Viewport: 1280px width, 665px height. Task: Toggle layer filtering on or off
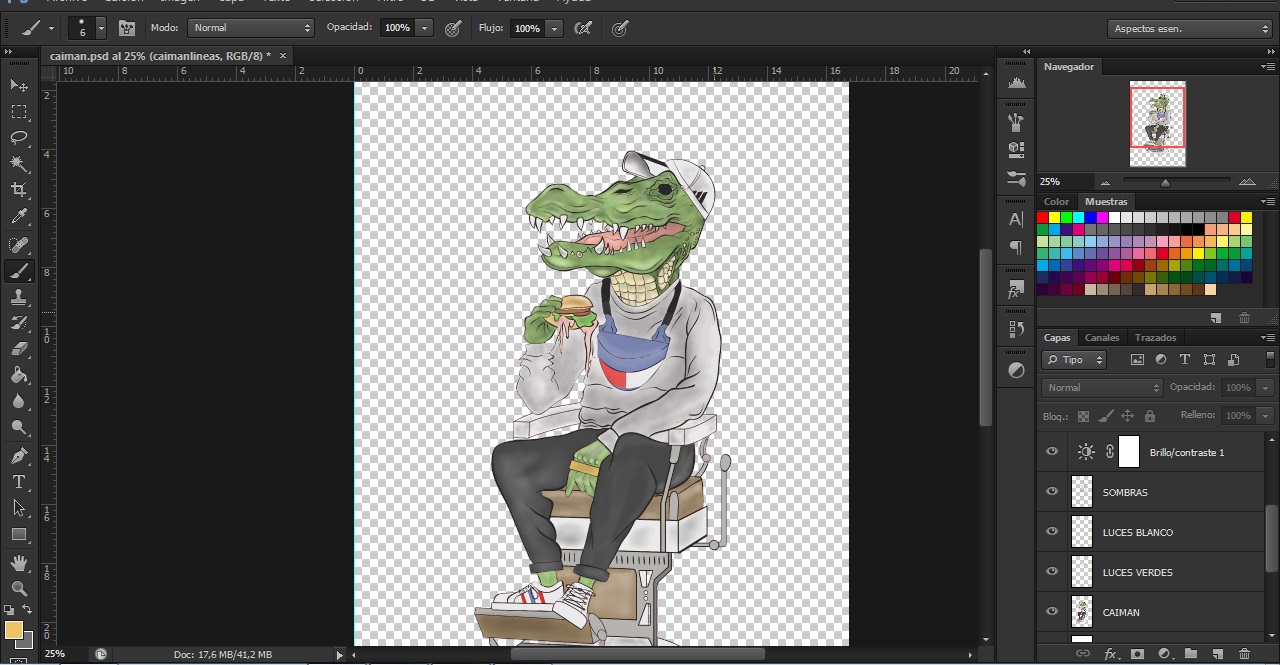coord(1271,359)
